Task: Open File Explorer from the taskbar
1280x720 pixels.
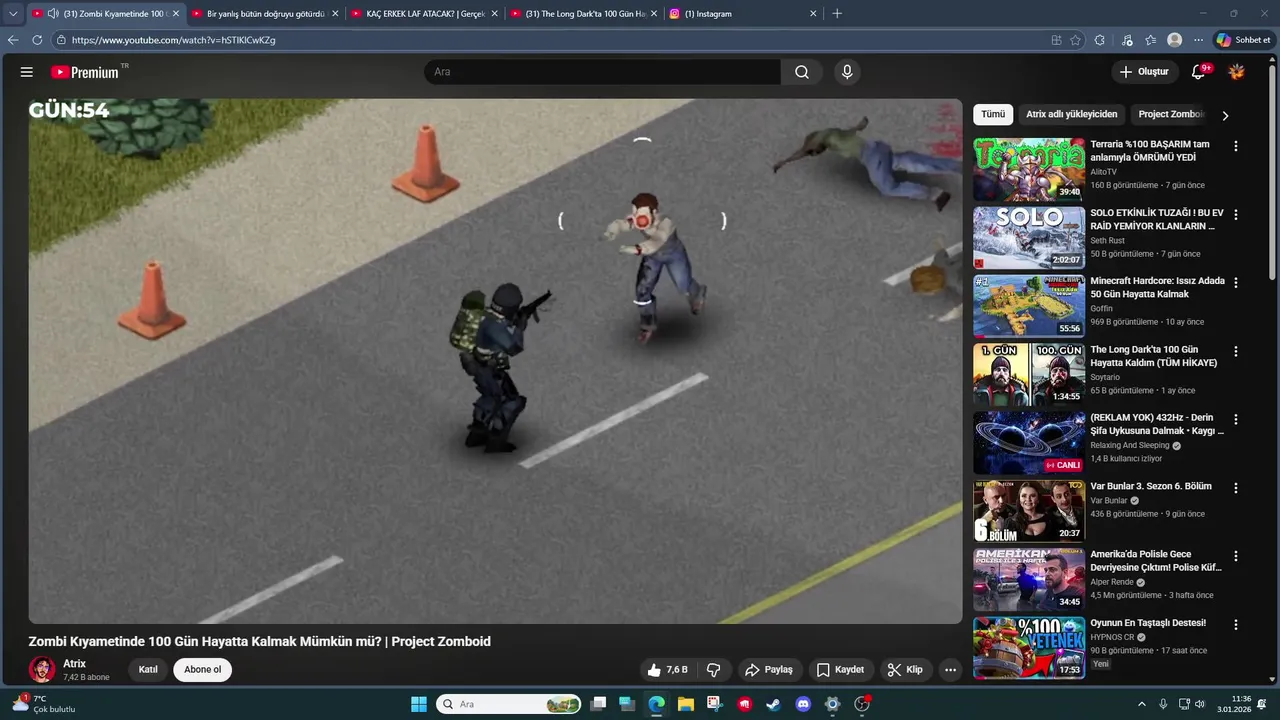Action: pos(686,704)
